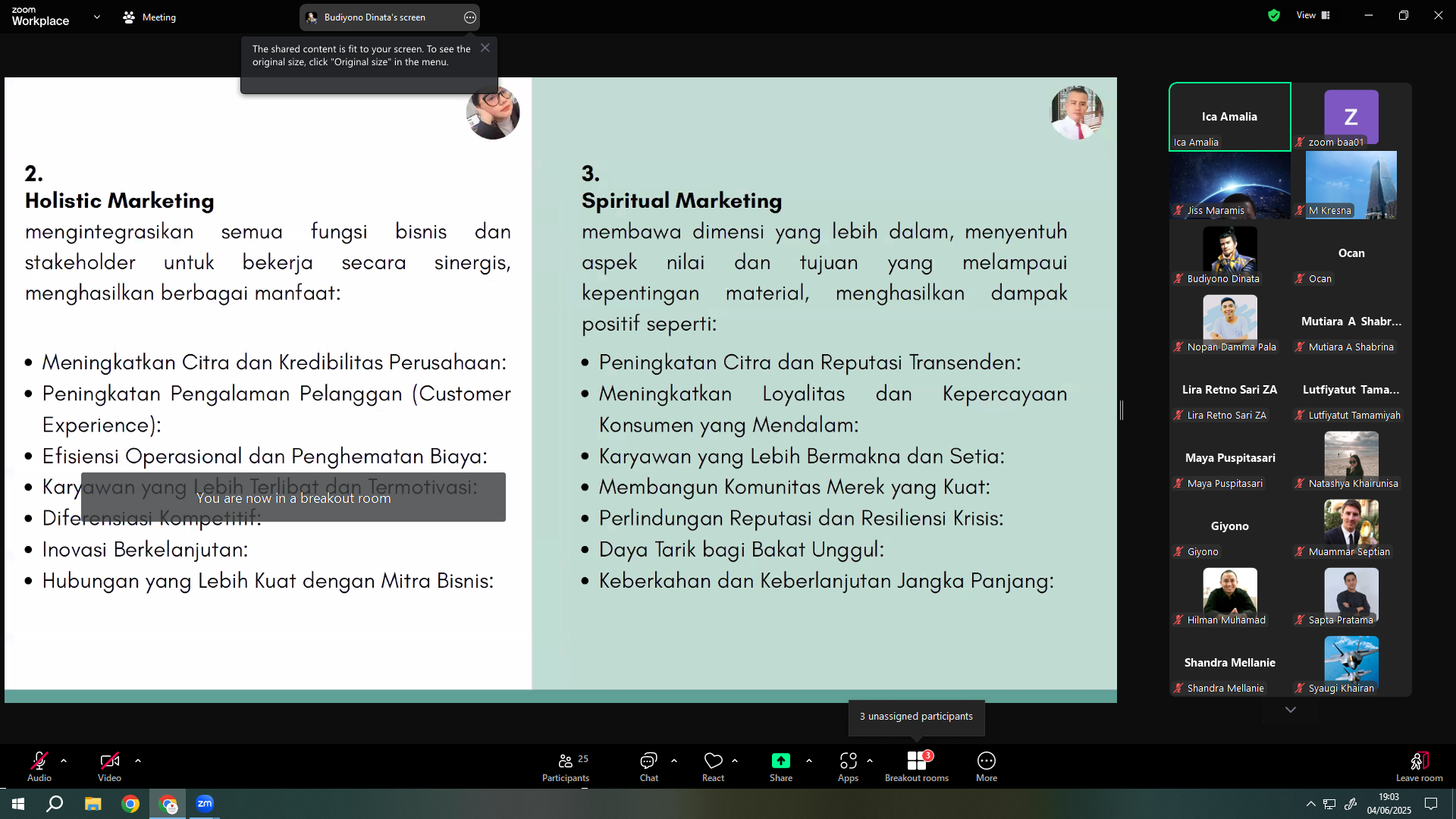
Task: Select Budiyono Dinata participant tile
Action: point(1230,253)
